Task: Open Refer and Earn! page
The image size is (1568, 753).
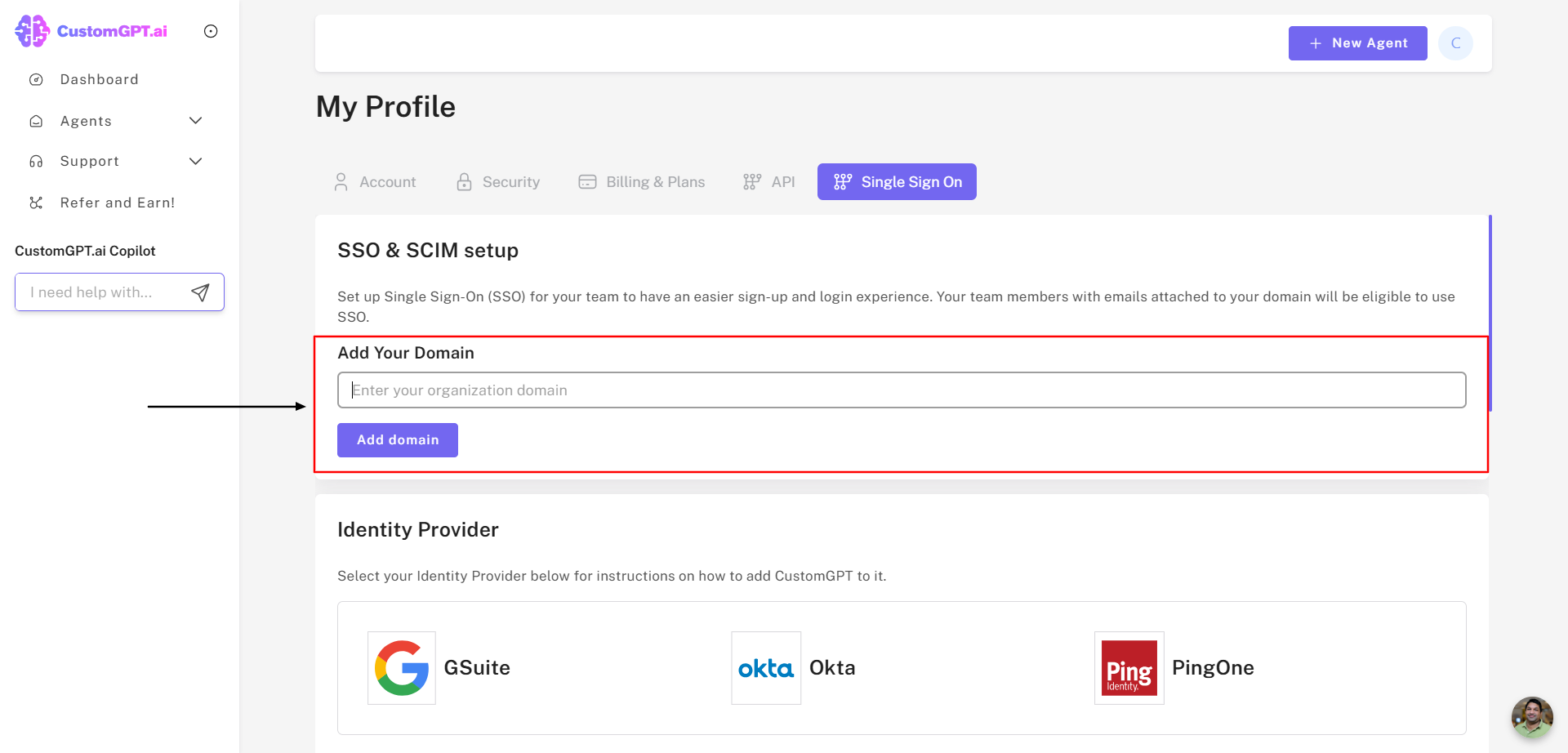Action: point(118,203)
